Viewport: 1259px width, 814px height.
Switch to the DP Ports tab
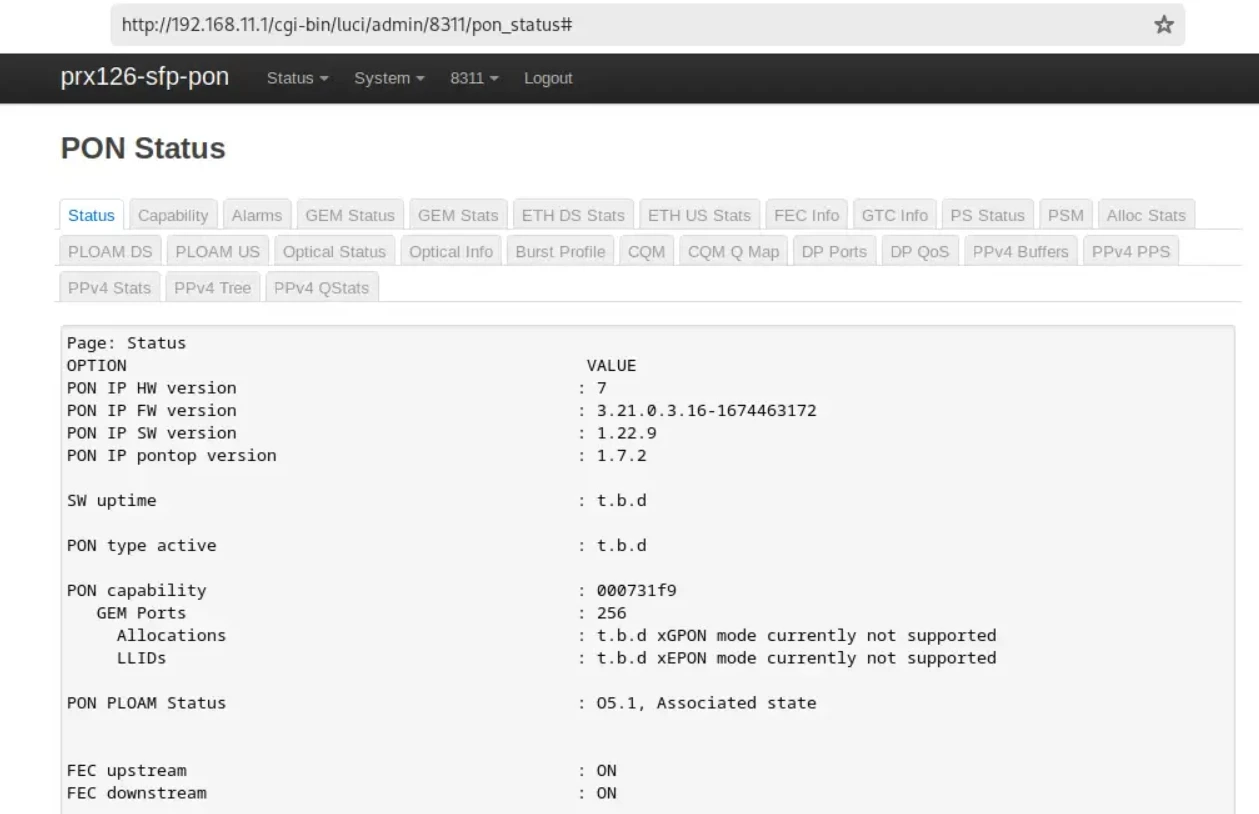[x=834, y=252]
